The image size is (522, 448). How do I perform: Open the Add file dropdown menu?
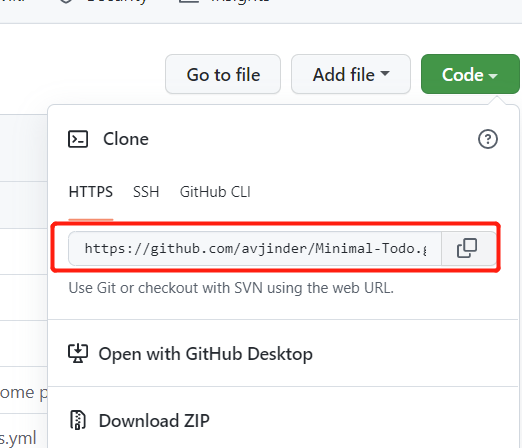(351, 74)
